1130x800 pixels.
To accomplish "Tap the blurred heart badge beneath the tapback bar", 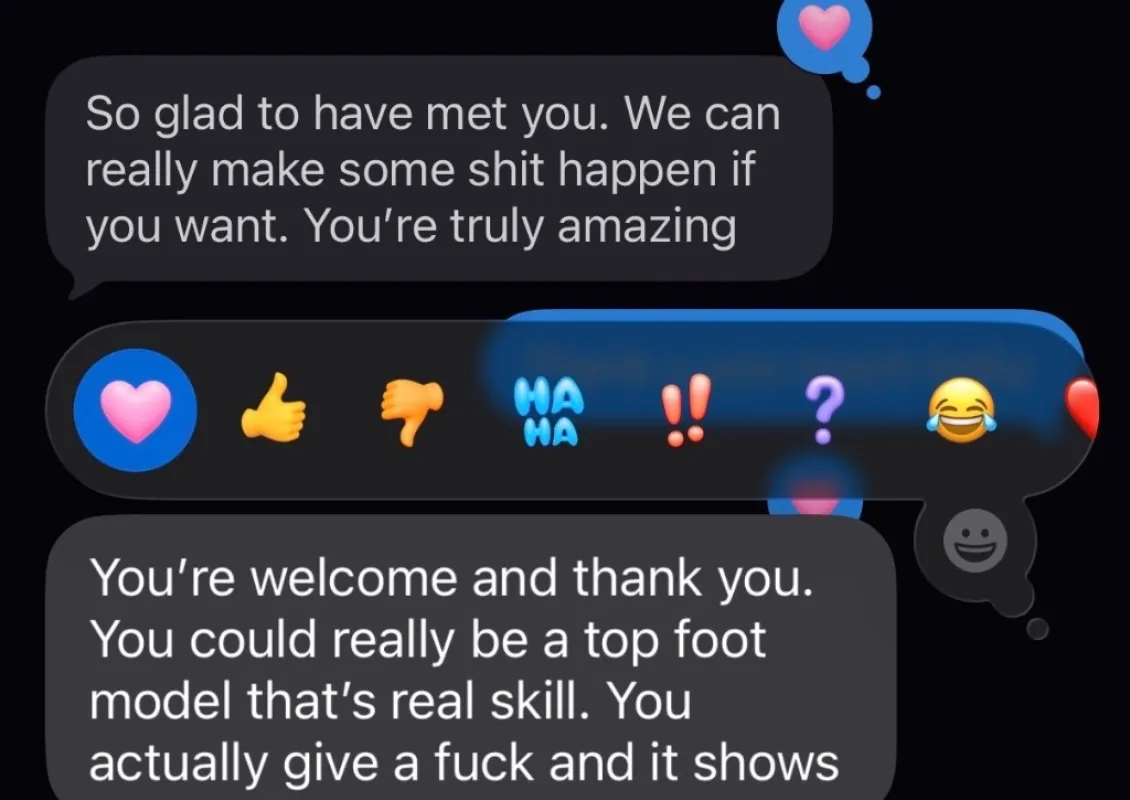I will pos(814,490).
